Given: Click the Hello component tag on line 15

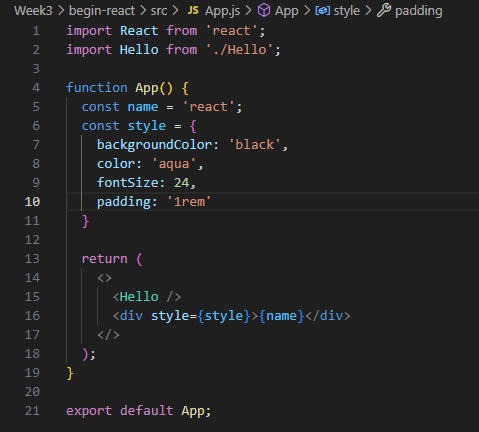Looking at the screenshot, I should pyautogui.click(x=139, y=297).
